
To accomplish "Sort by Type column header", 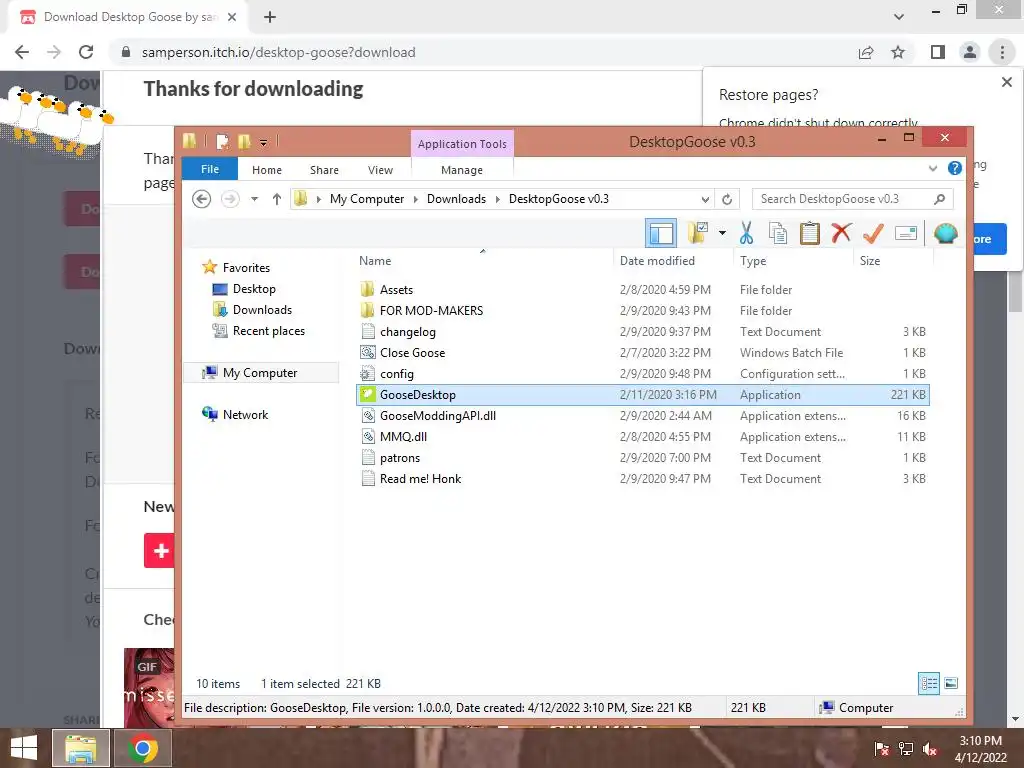I will 793,261.
